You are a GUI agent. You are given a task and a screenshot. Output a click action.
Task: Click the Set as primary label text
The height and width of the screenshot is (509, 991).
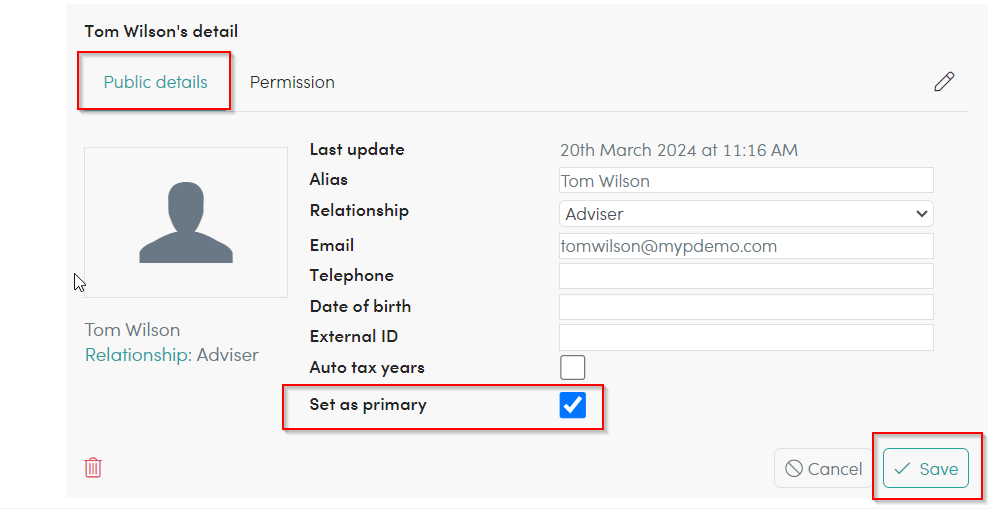pos(368,405)
